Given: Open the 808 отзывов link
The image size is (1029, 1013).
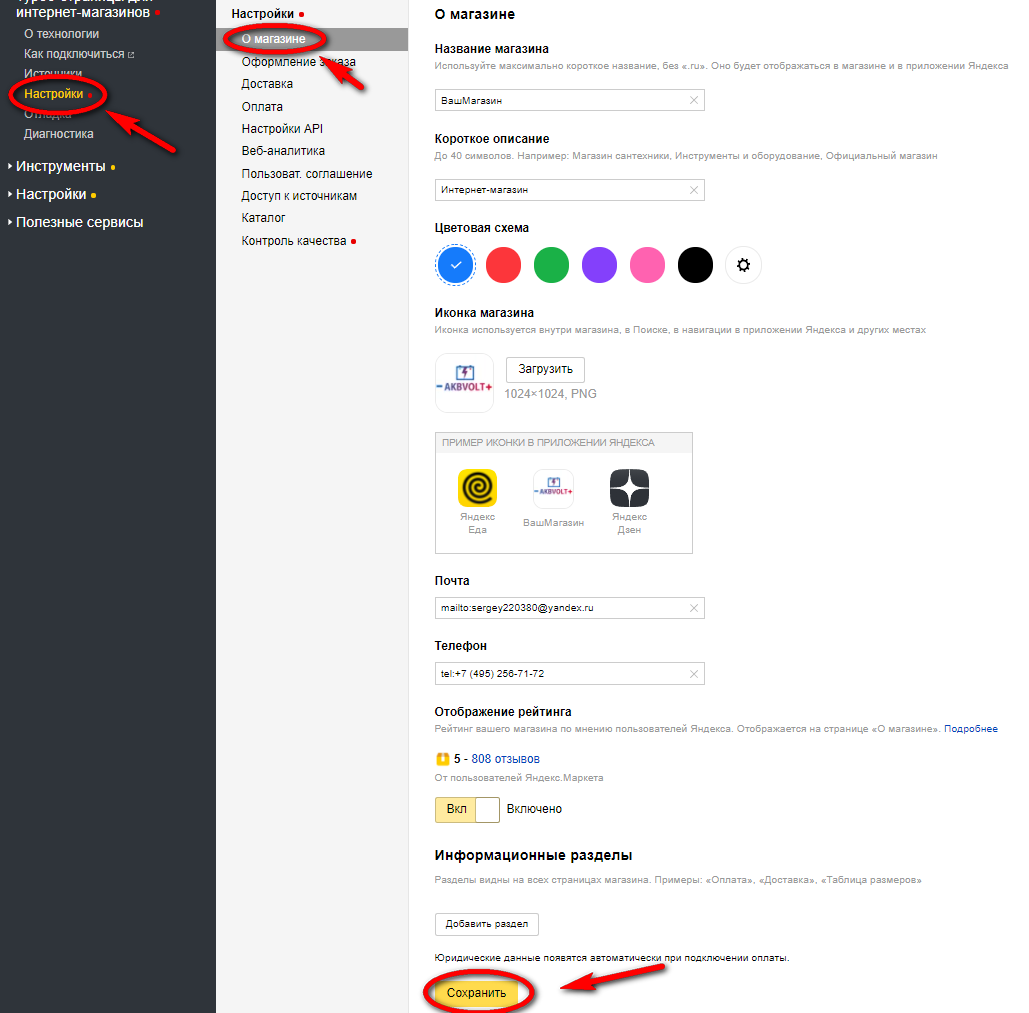Looking at the screenshot, I should click(x=505, y=759).
